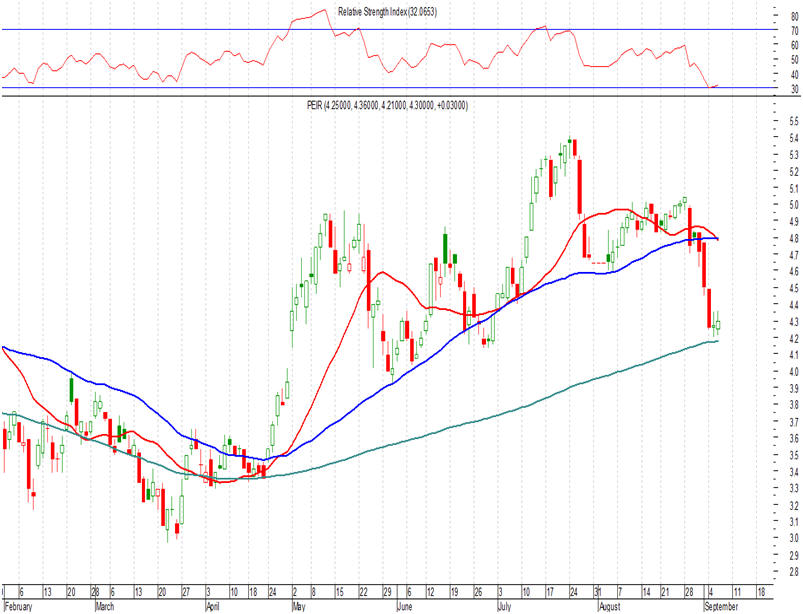Click the 27 date label in March
Image resolution: width=803 pixels, height=614 pixels.
[x=186, y=592]
